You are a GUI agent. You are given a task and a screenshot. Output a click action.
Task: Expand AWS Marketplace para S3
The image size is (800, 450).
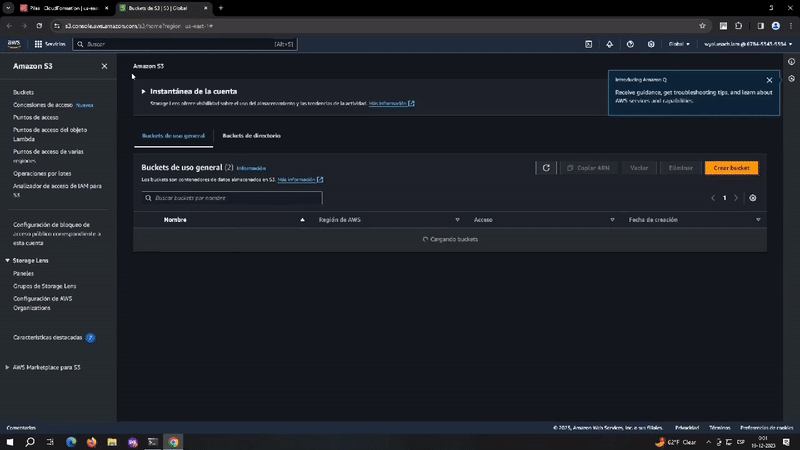[8, 367]
